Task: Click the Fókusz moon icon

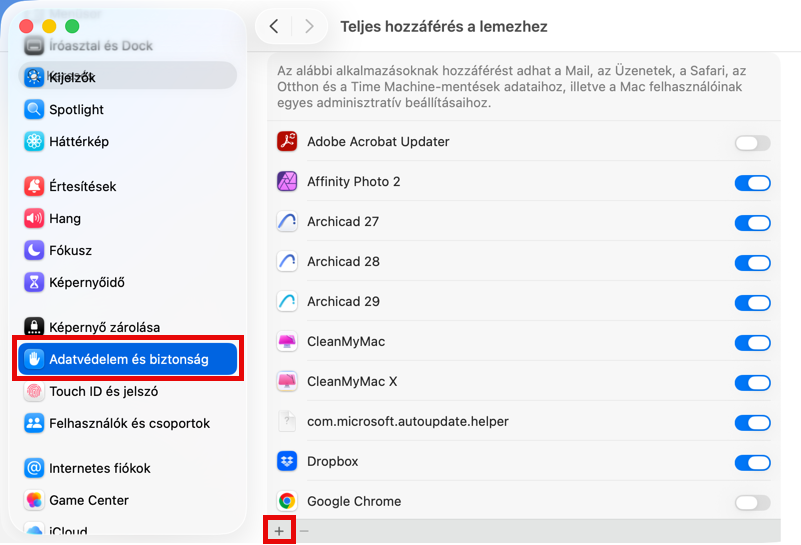Action: tap(34, 250)
